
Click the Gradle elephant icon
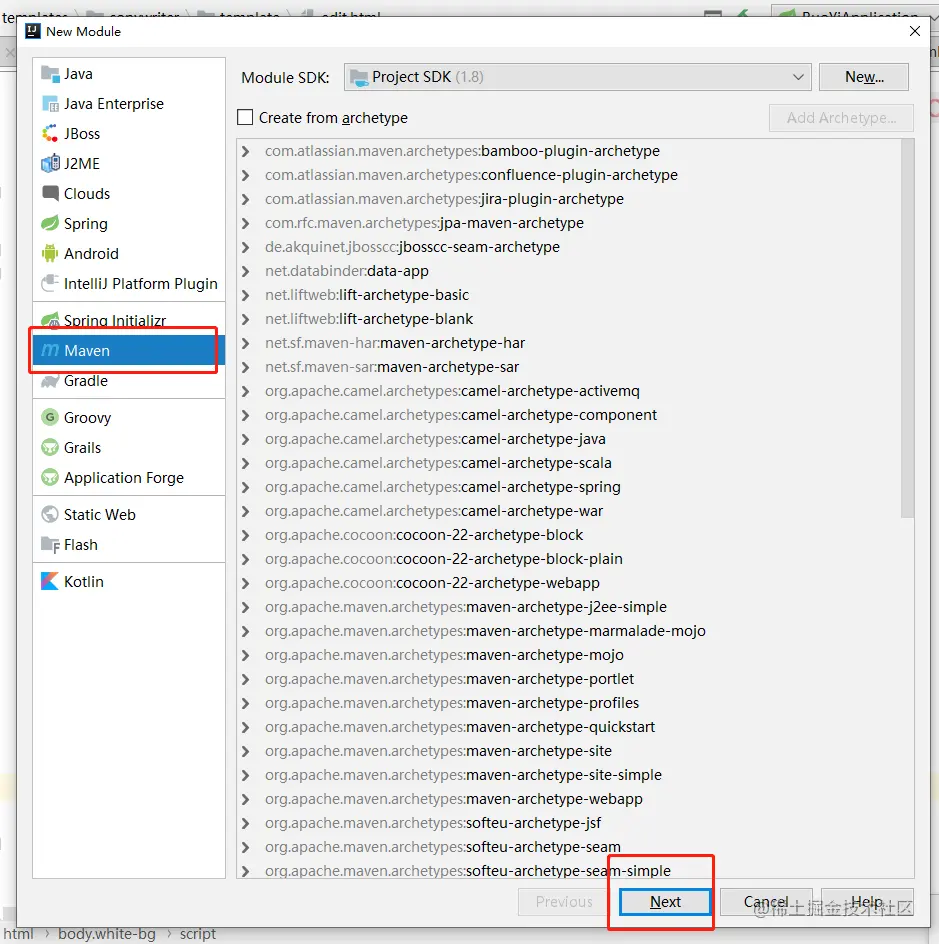point(50,381)
